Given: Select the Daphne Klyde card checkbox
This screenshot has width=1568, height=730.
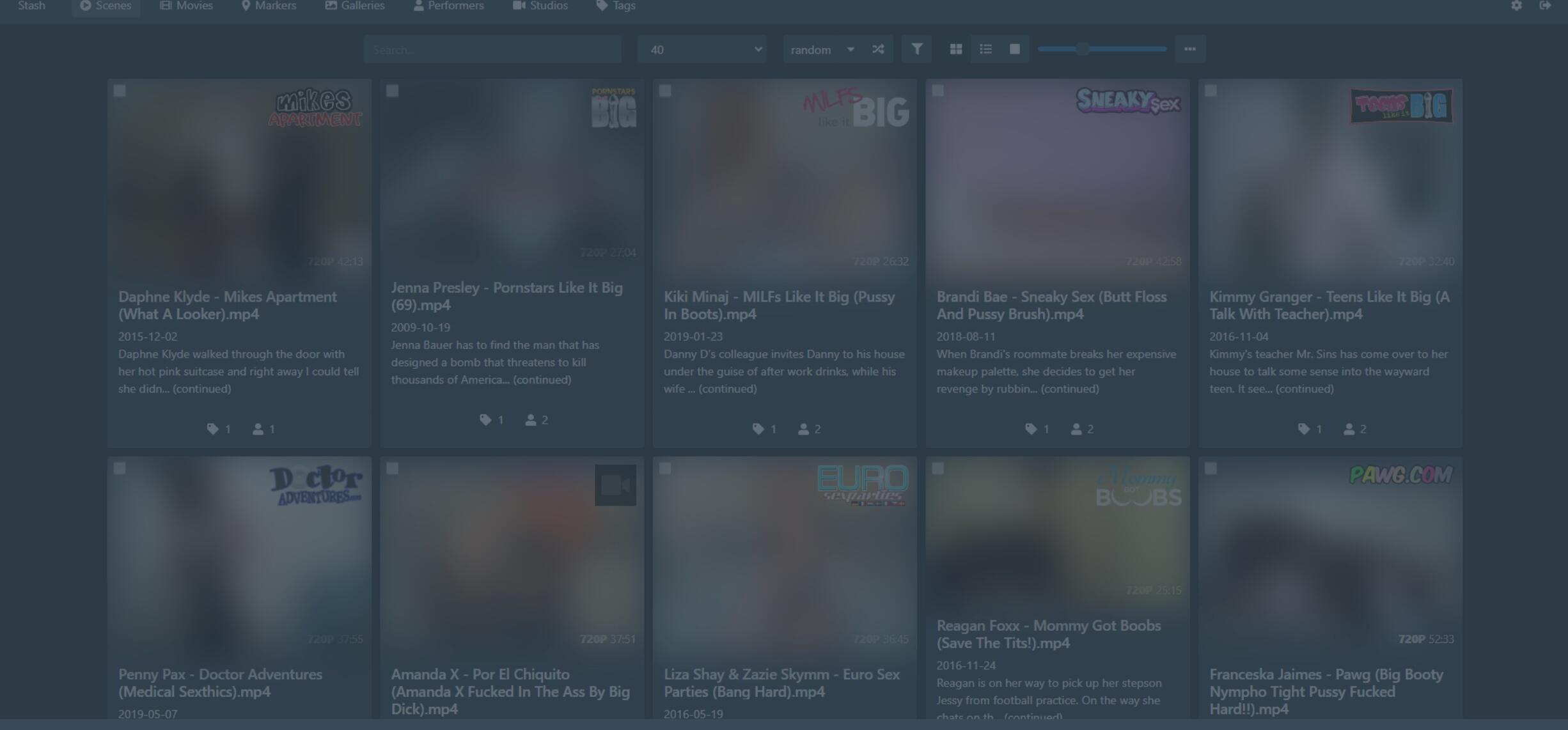Looking at the screenshot, I should (120, 91).
